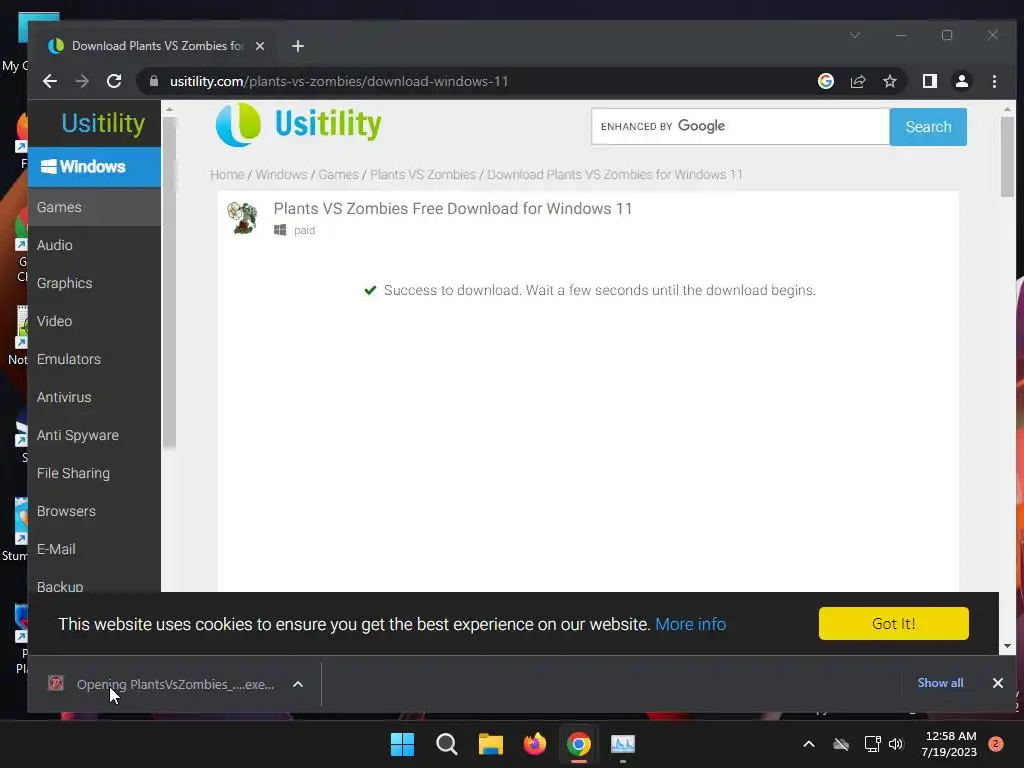Close the downloads bar

click(997, 683)
